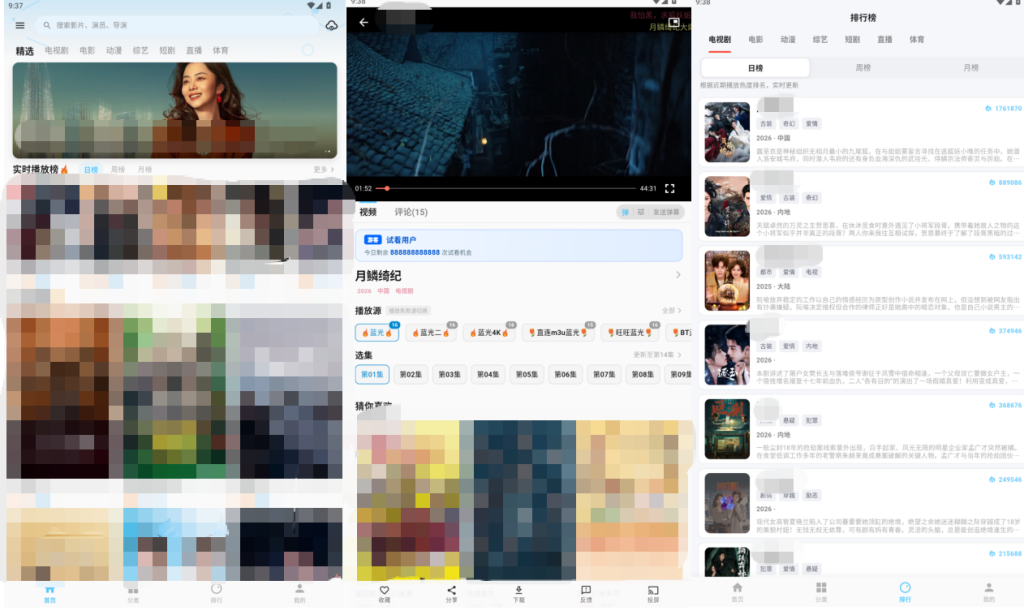Tap the 下载 download icon below the video

[518, 593]
